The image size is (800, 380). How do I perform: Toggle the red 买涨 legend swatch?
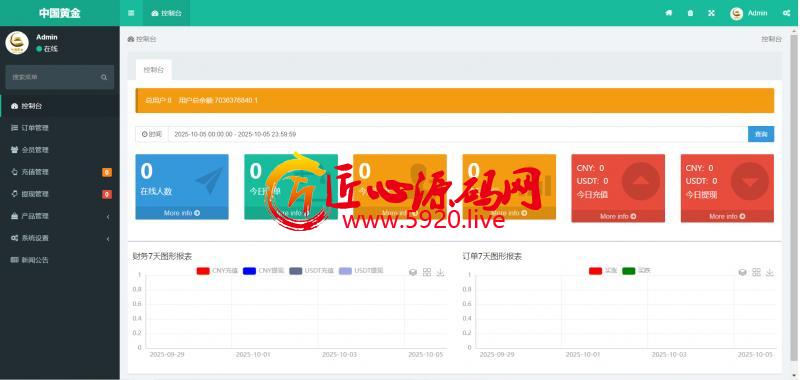pos(595,271)
